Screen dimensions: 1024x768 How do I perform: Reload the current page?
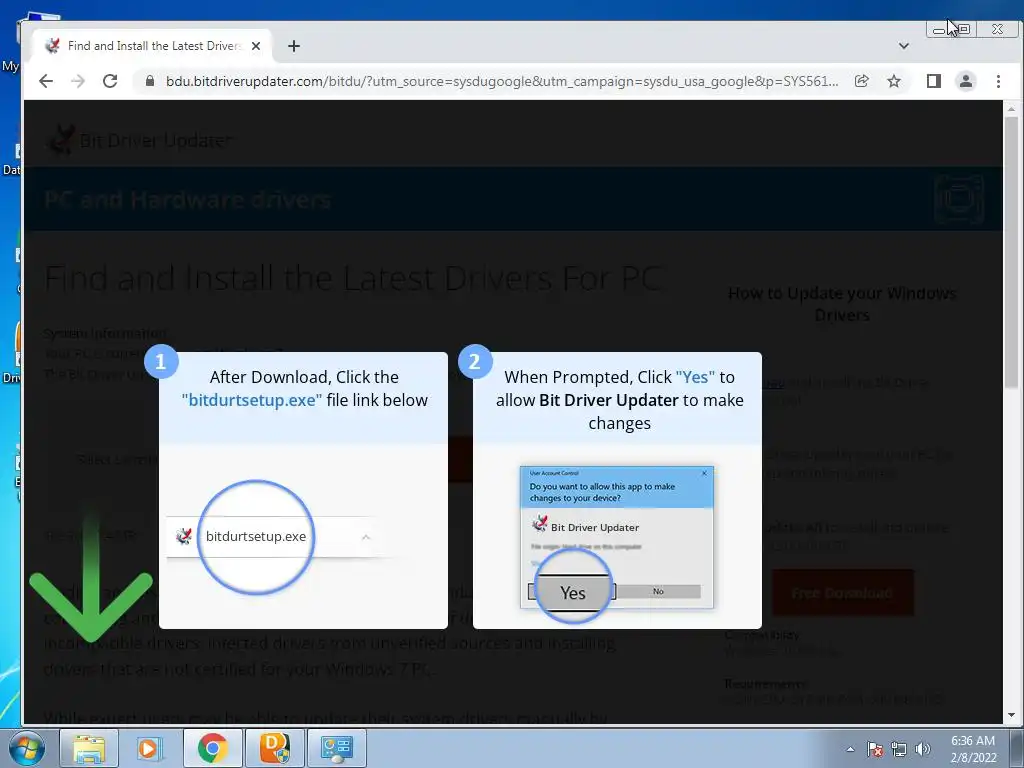coord(110,81)
